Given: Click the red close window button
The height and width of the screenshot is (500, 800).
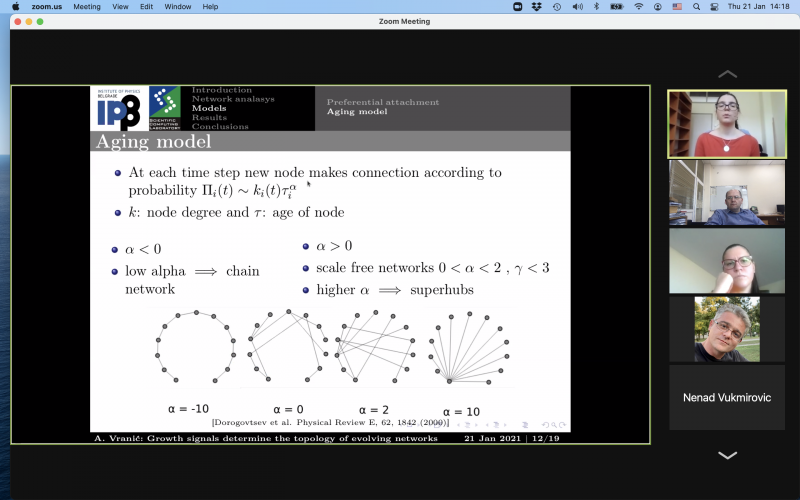Looking at the screenshot, I should (x=18, y=21).
